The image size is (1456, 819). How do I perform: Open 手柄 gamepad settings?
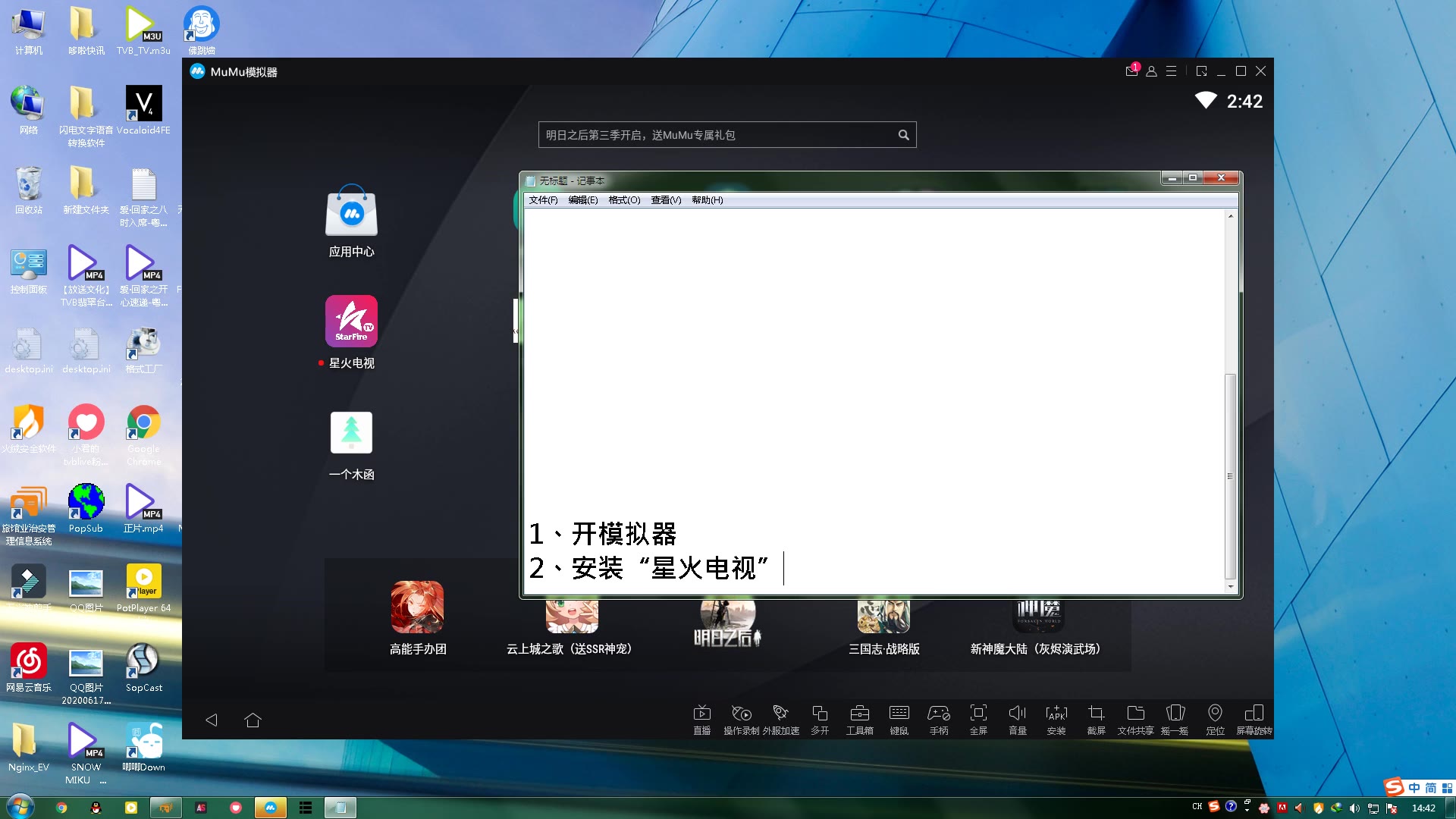coord(939,719)
